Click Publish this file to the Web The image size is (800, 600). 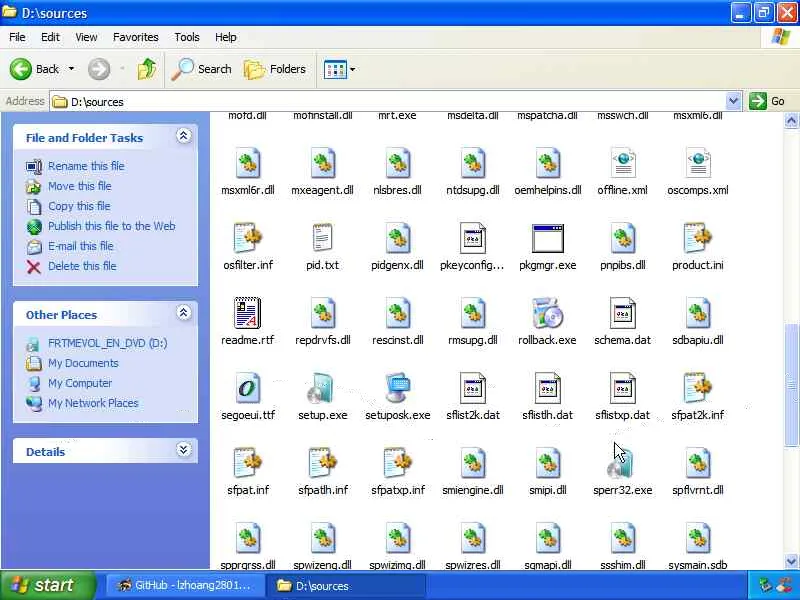[112, 226]
